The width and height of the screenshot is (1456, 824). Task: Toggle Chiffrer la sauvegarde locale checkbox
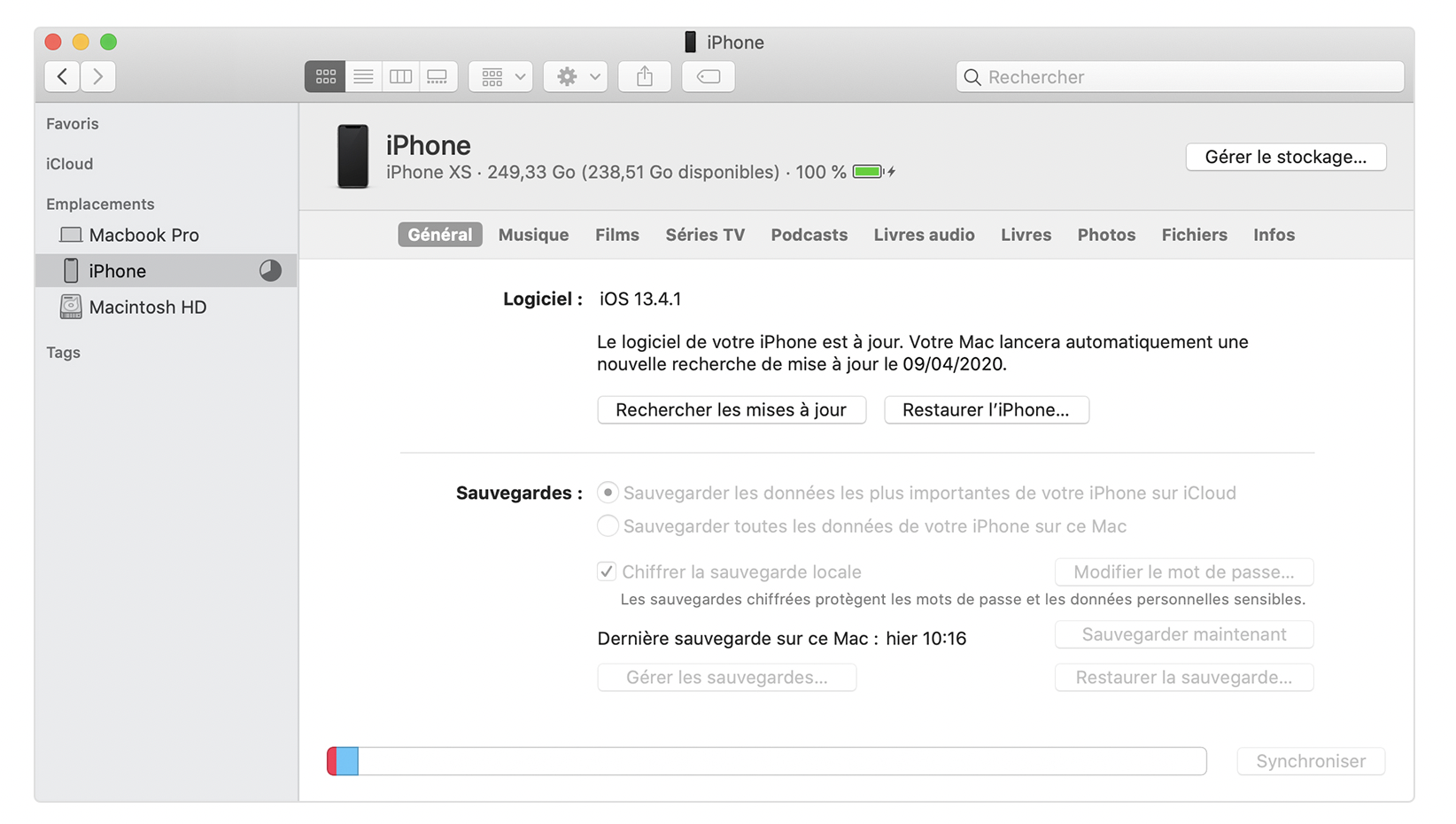coord(607,571)
